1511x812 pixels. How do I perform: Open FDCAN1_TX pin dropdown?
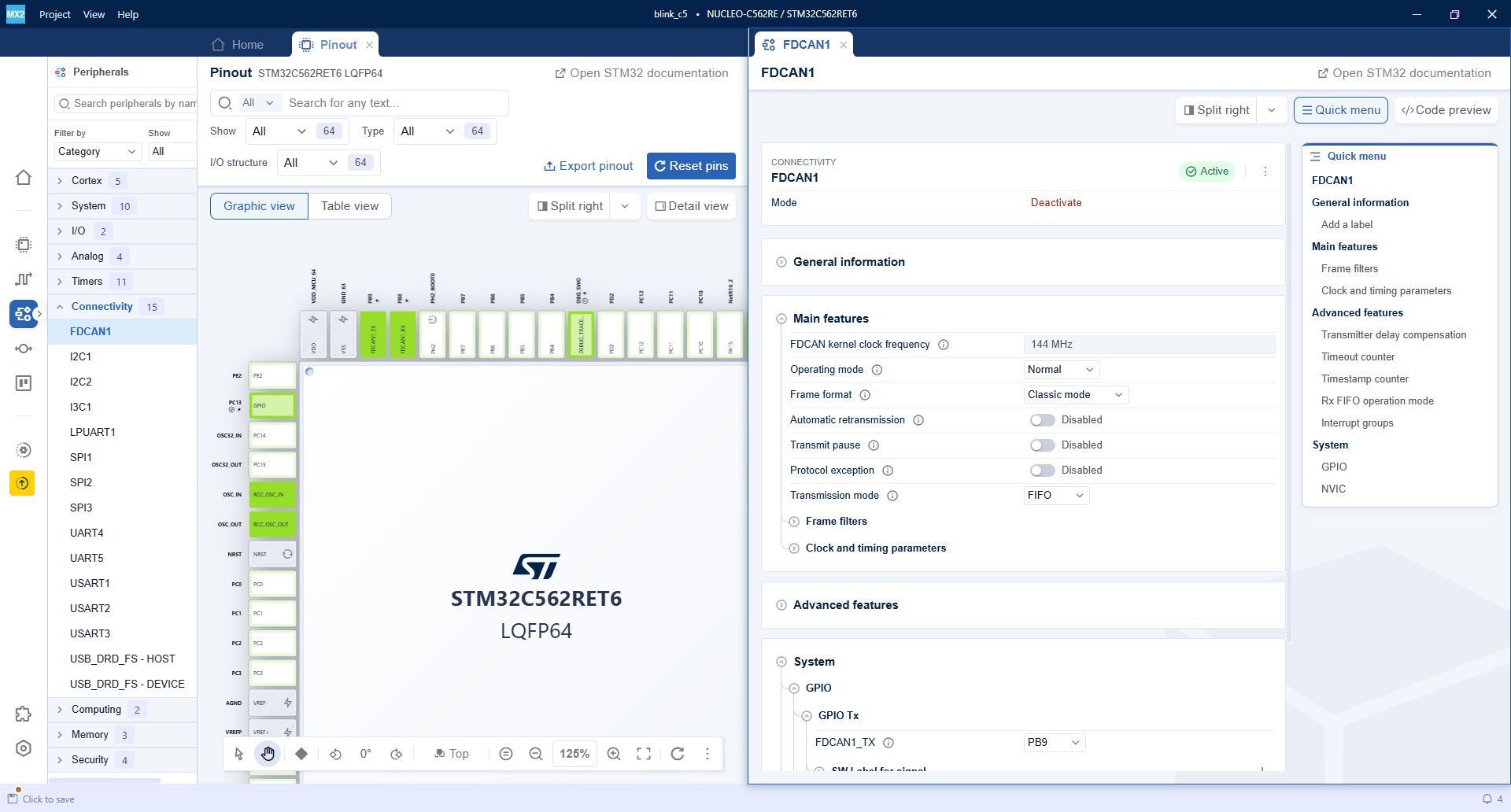1054,743
